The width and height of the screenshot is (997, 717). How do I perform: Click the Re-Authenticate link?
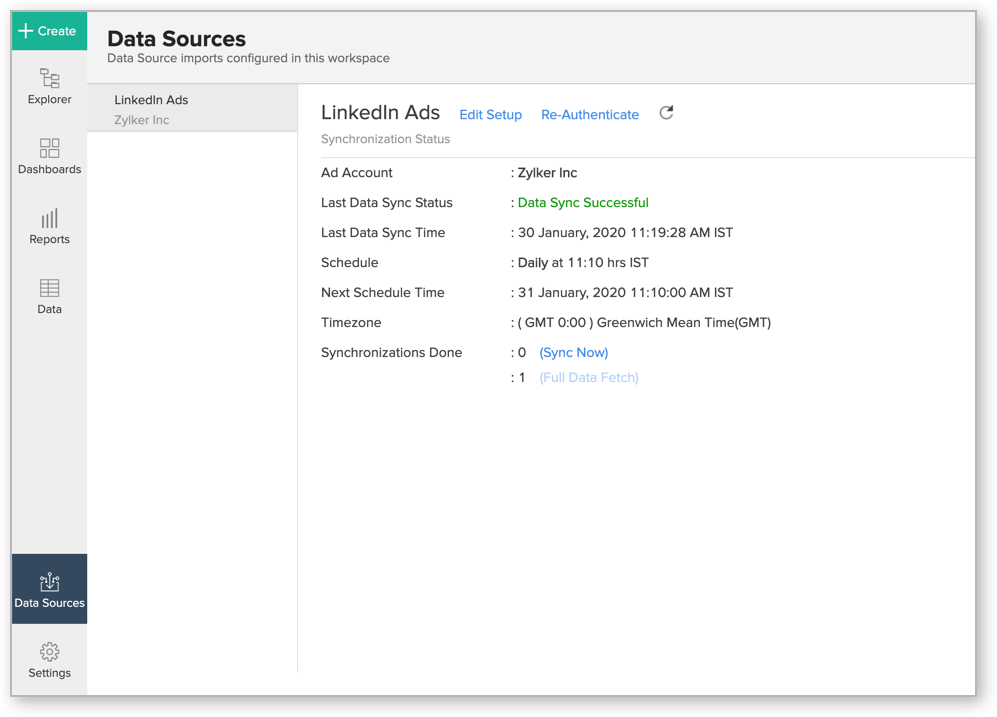pos(589,114)
